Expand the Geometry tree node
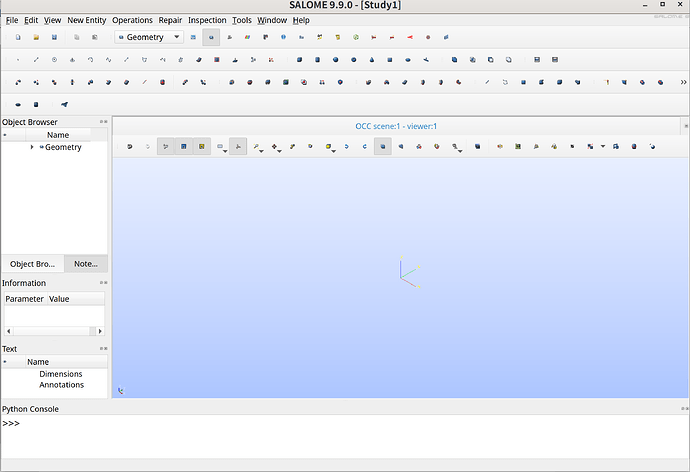This screenshot has width=690, height=472. [x=32, y=147]
